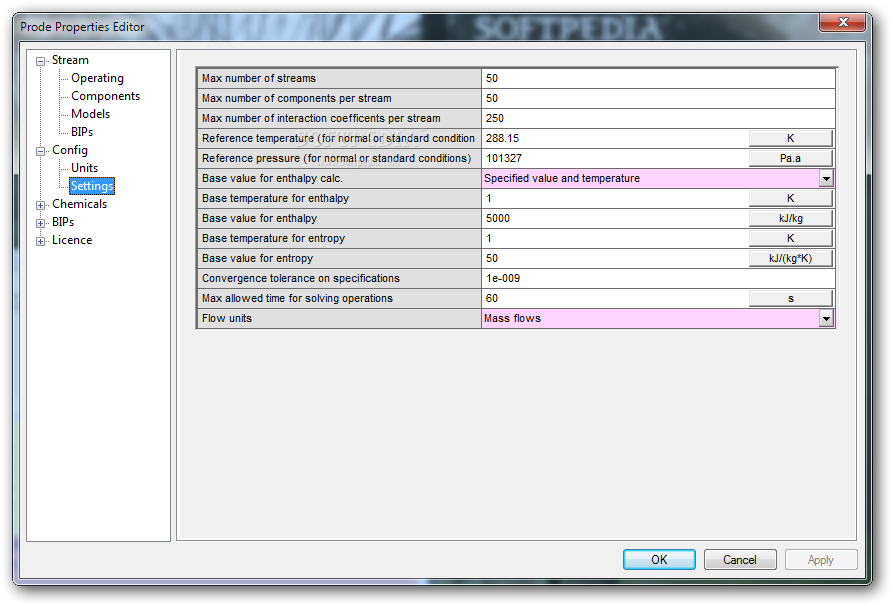893x606 pixels.
Task: Click OK to confirm settings
Action: [x=659, y=560]
